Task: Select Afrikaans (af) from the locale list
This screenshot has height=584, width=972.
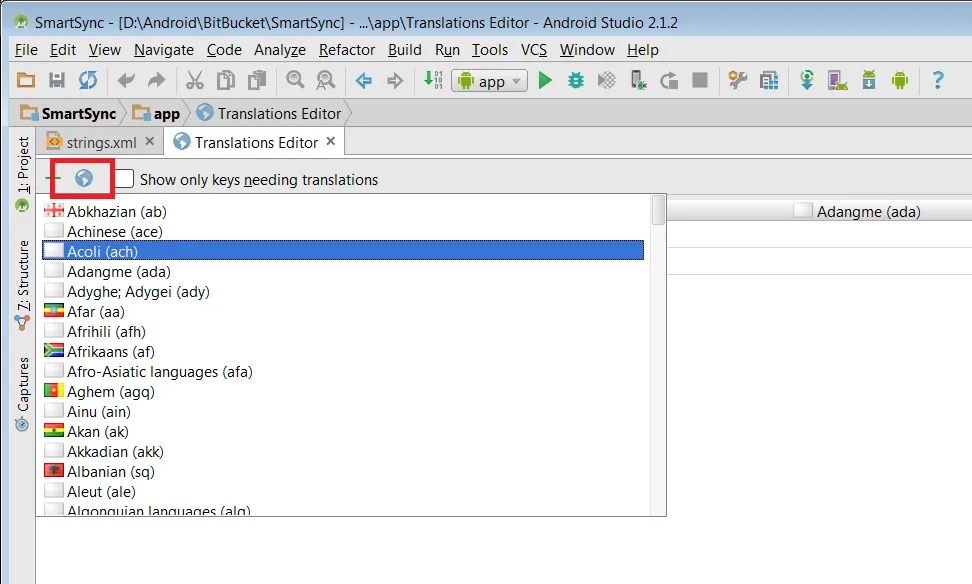Action: pos(343,352)
